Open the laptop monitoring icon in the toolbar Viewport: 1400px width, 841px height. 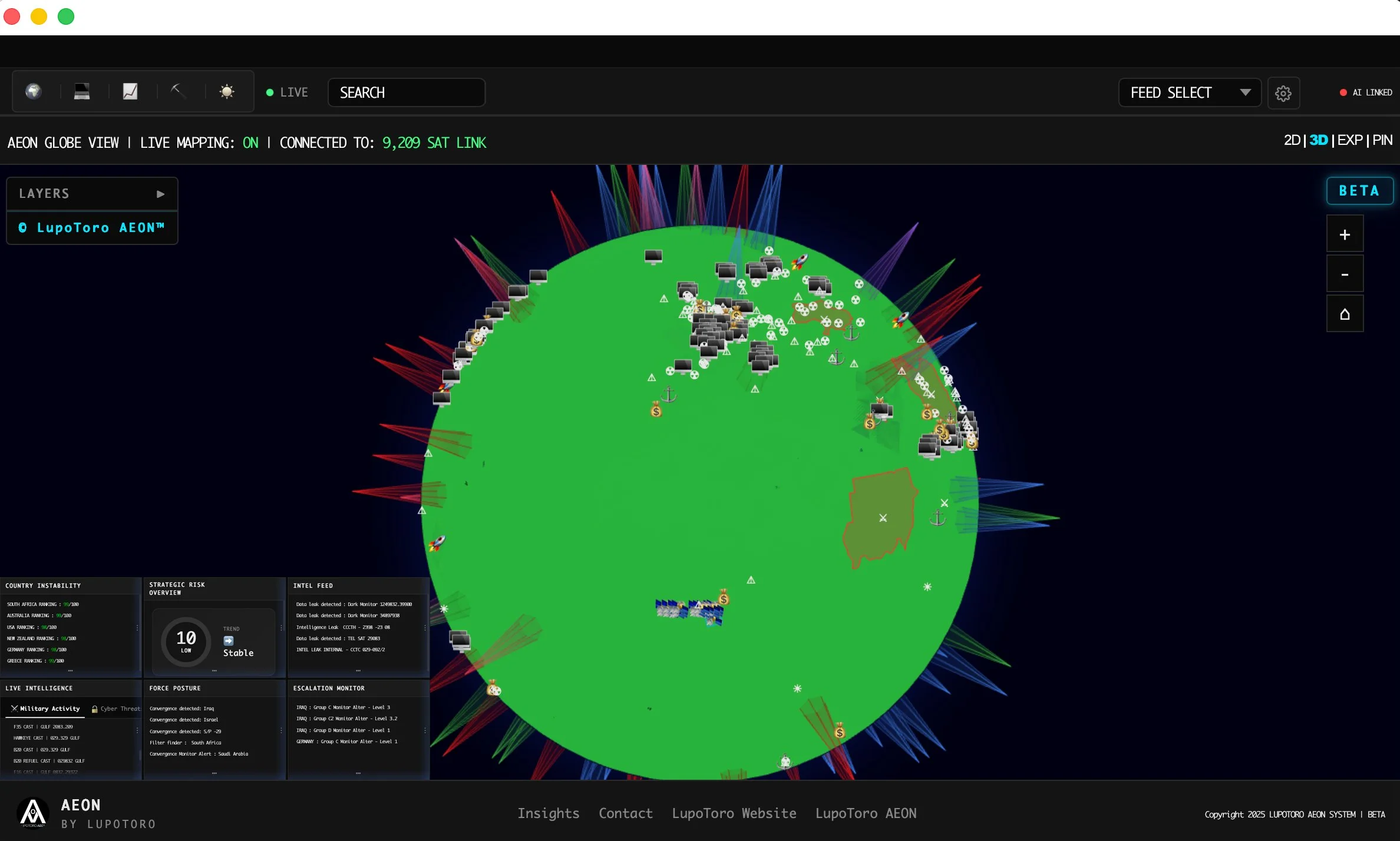(x=82, y=92)
